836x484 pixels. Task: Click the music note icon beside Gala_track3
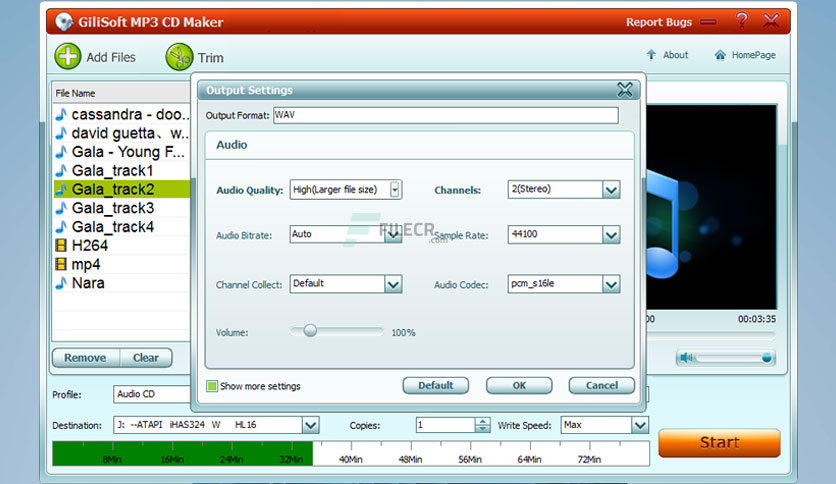(61, 207)
